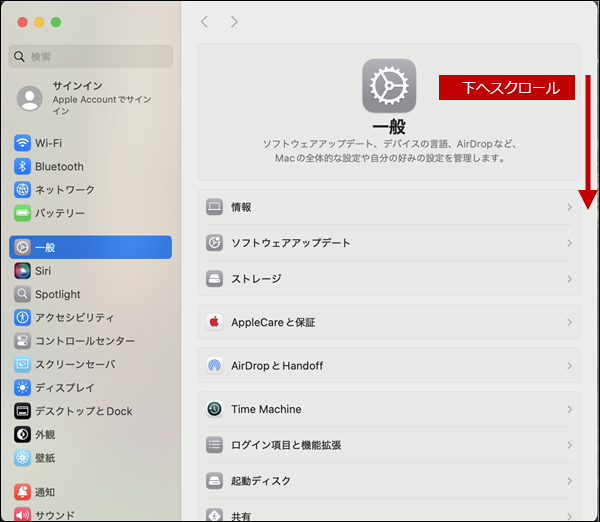Focus the 検索 search field
600x522 pixels.
coord(90,57)
